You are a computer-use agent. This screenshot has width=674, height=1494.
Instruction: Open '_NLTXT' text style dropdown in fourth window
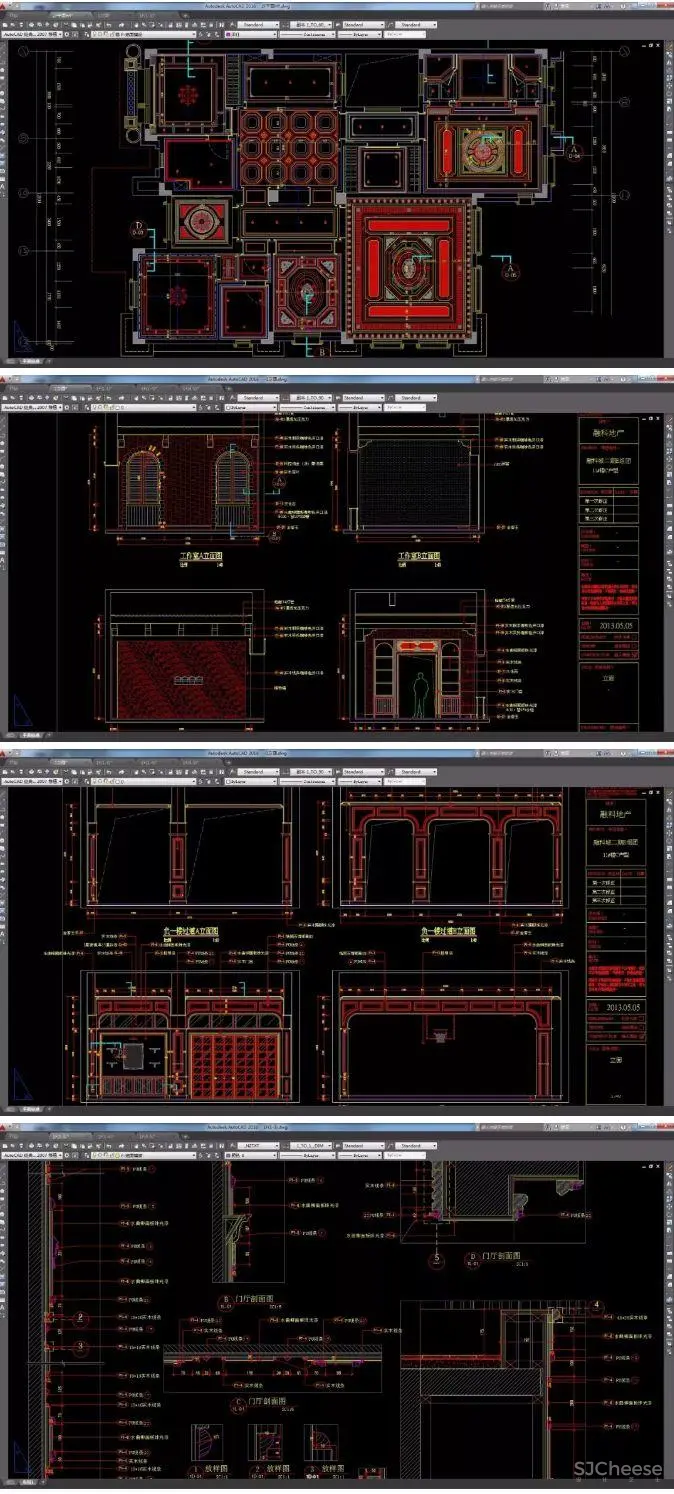coord(259,1146)
